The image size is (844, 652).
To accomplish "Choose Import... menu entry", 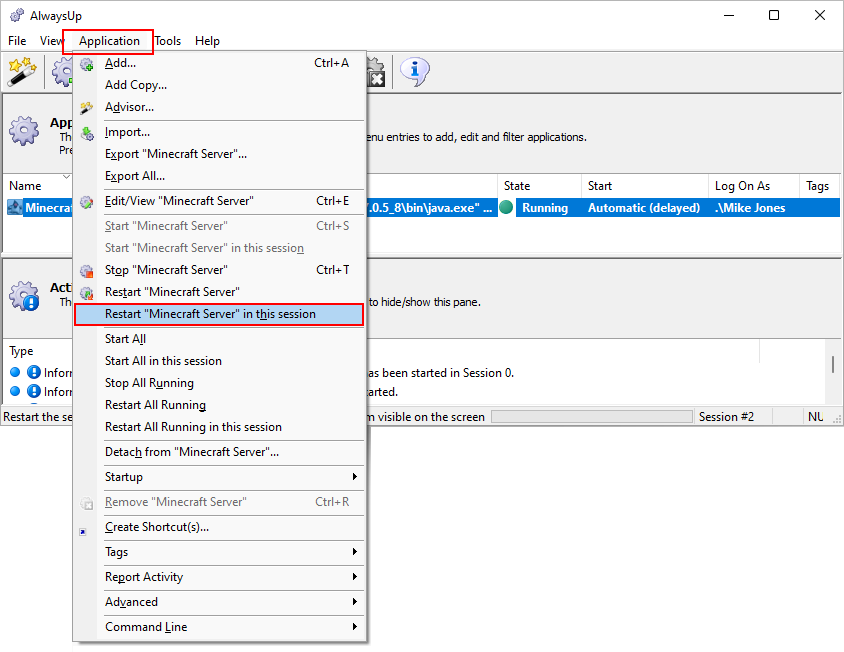I will click(x=220, y=132).
